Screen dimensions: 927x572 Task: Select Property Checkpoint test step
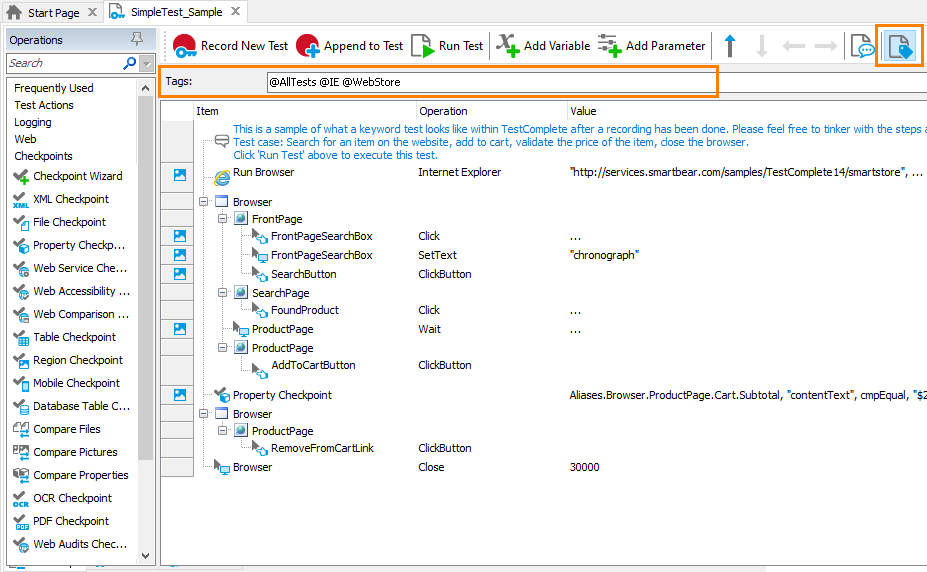[x=282, y=395]
